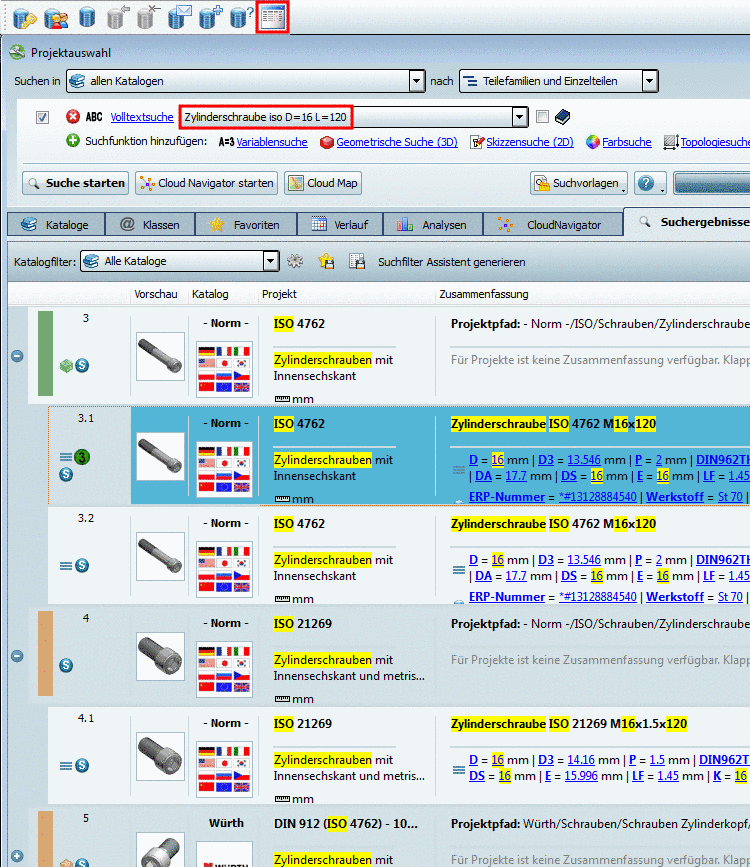Click the red-framed table window toolbar icon

coord(272,17)
